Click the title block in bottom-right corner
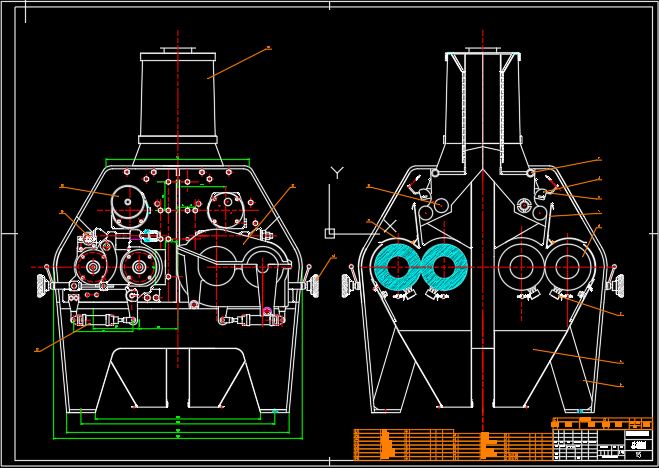659x468 pixels. [602, 438]
